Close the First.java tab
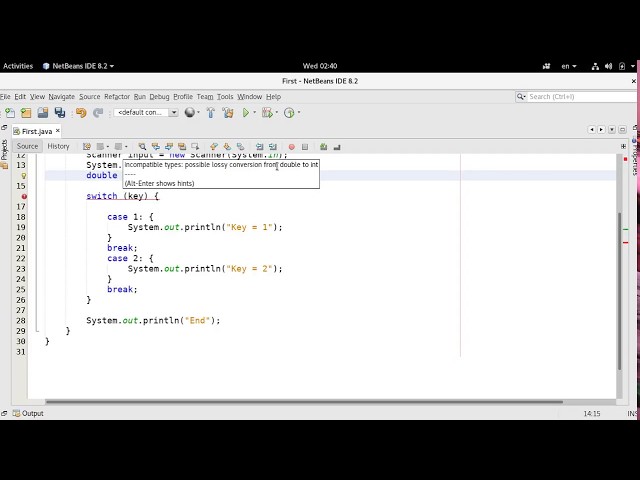This screenshot has height=480, width=640. pos(58,131)
